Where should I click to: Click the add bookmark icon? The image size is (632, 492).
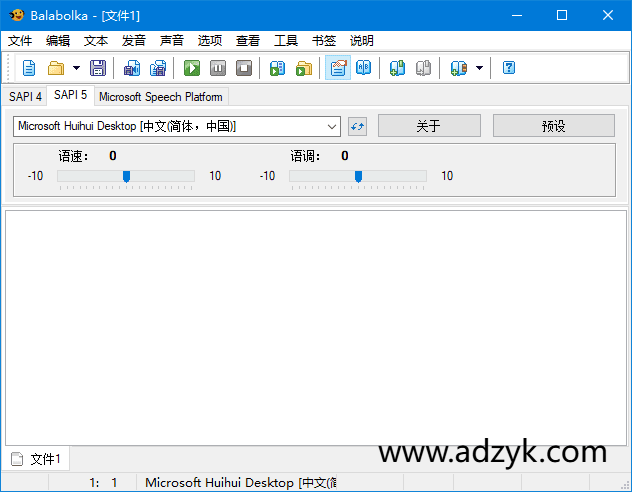(459, 68)
